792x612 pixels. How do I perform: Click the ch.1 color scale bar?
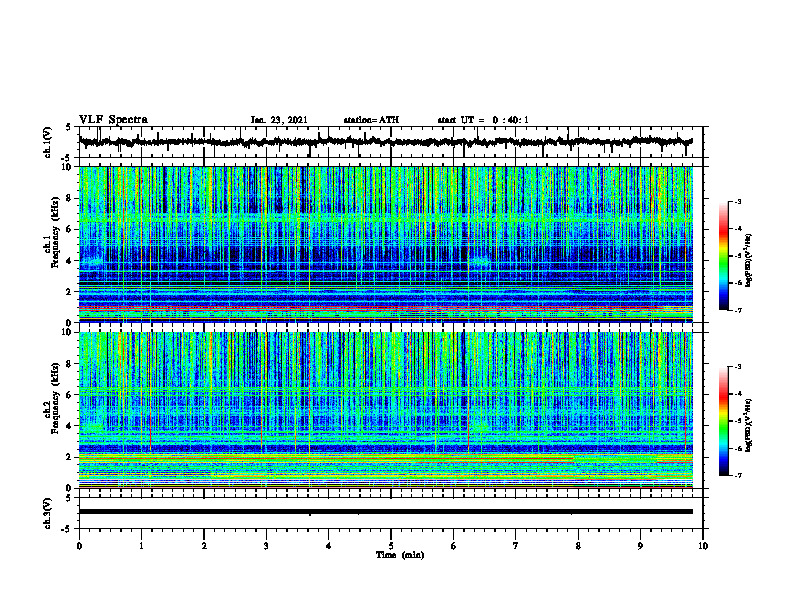[724, 256]
